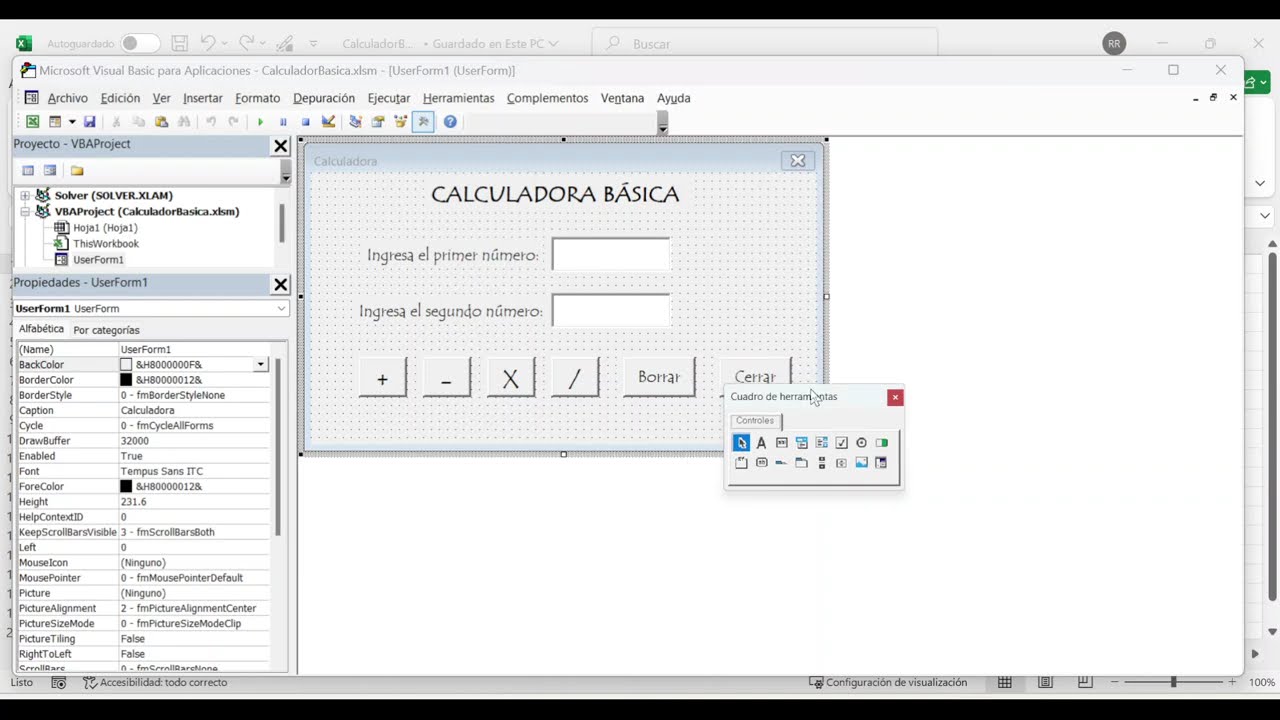This screenshot has height=720, width=1280.
Task: Click View Code icon in the Proyecto panel
Action: [28, 171]
